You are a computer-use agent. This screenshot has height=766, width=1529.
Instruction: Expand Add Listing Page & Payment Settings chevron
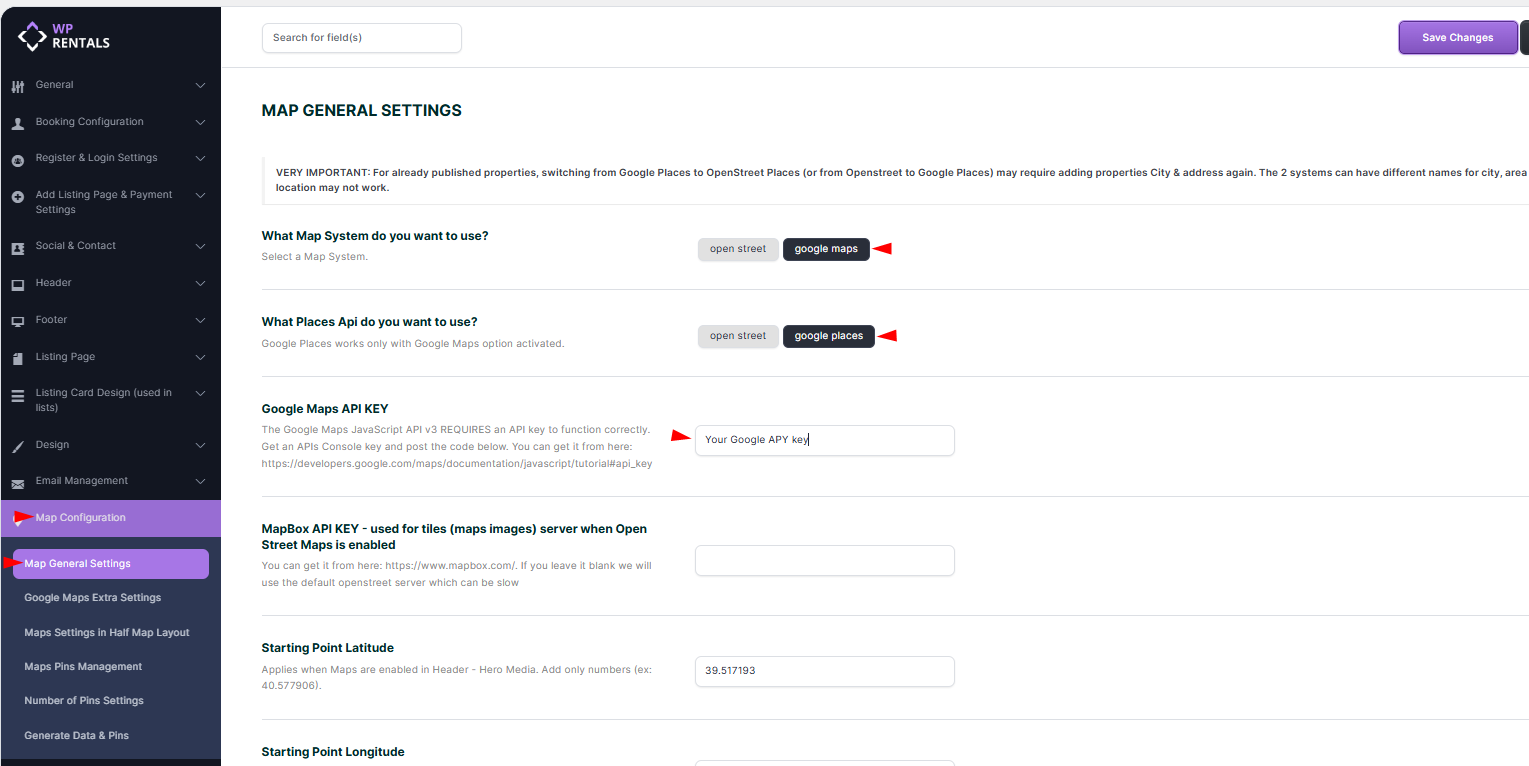coord(200,196)
